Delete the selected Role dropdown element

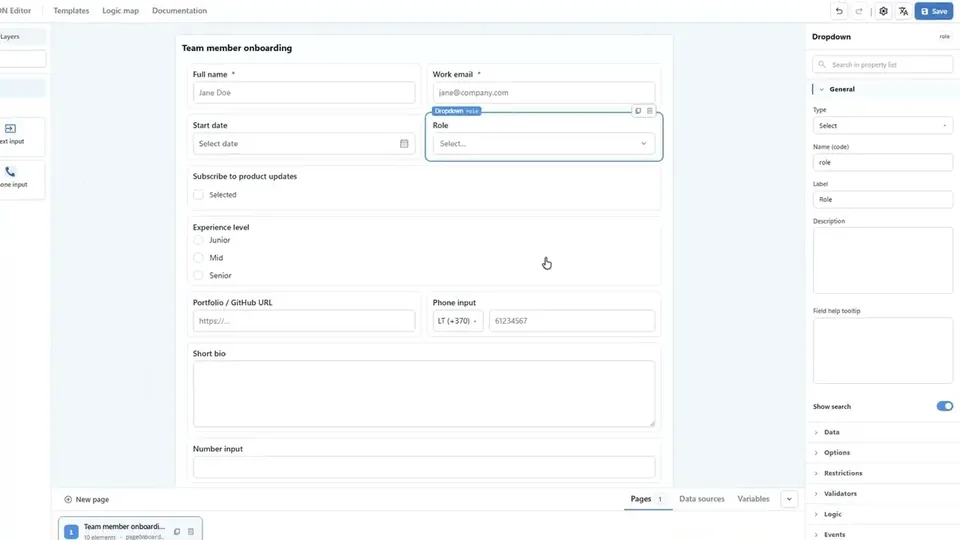[x=650, y=111]
